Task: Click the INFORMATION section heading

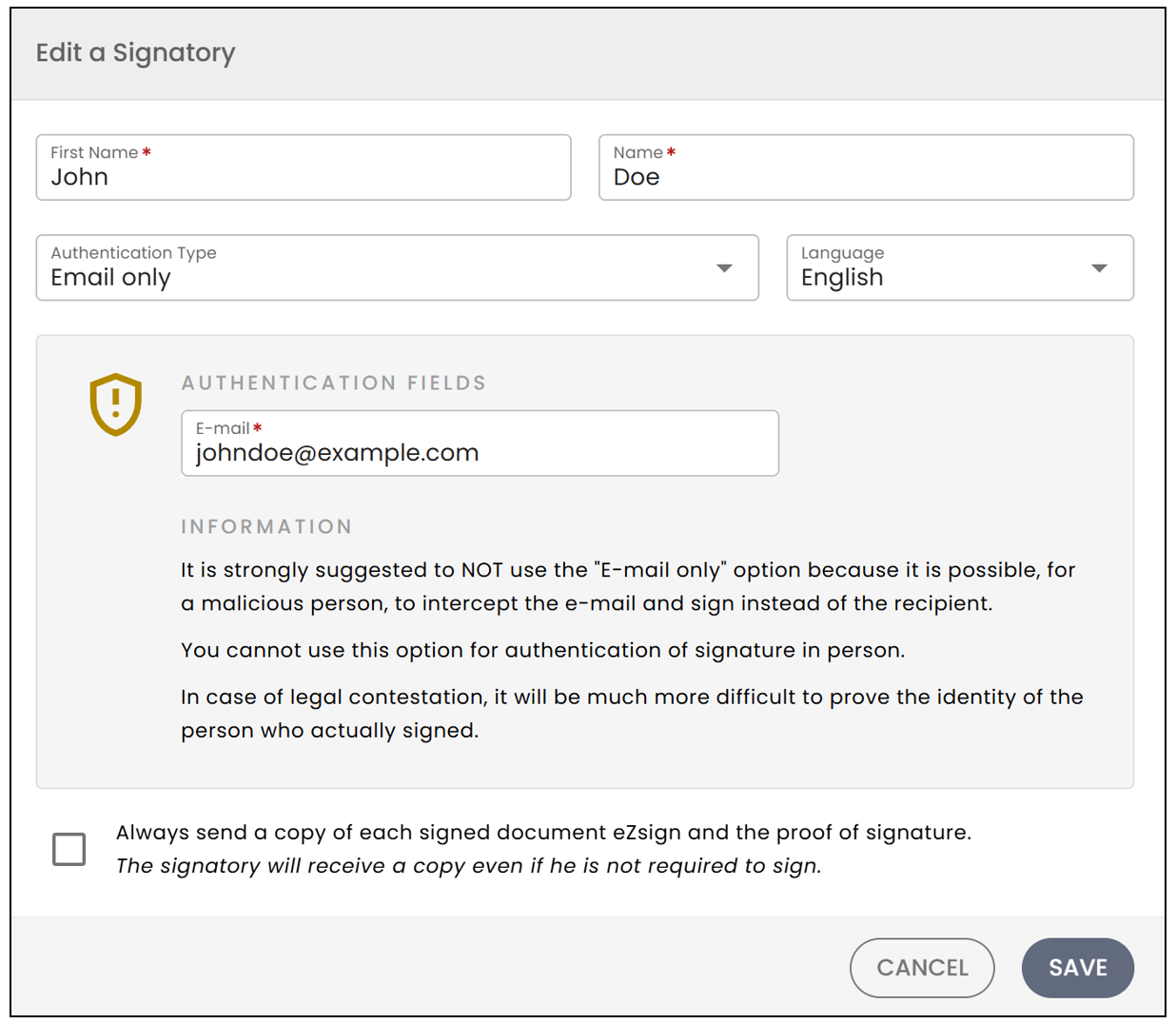Action: [x=266, y=526]
